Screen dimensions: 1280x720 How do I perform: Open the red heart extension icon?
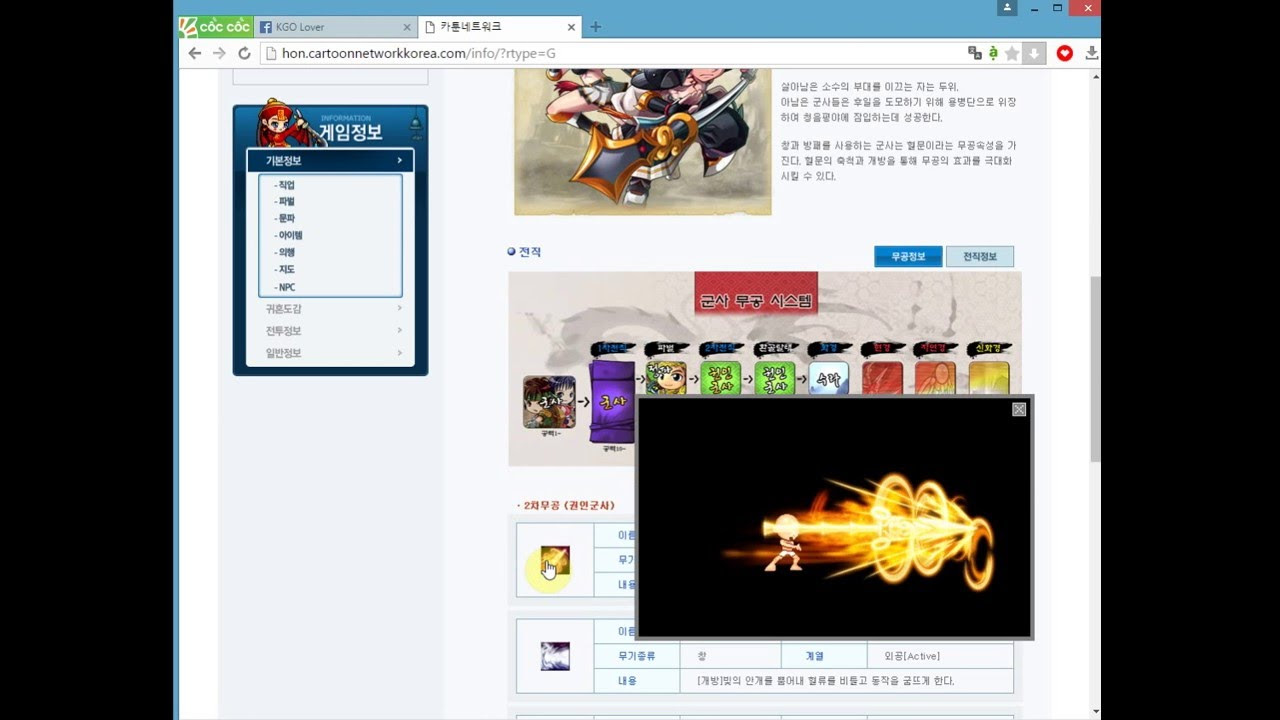[1065, 53]
